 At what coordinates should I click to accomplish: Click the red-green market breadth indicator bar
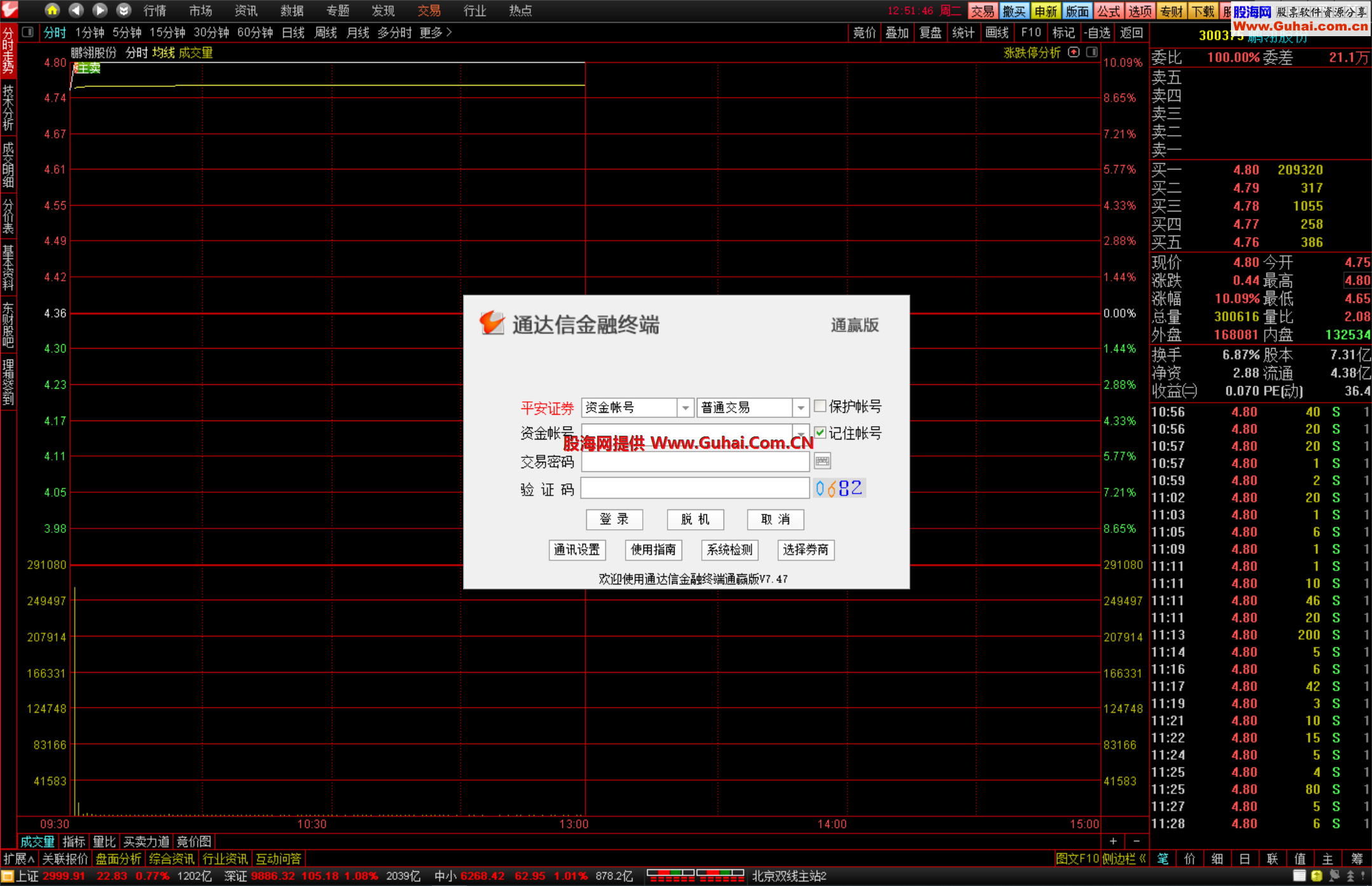tap(695, 876)
